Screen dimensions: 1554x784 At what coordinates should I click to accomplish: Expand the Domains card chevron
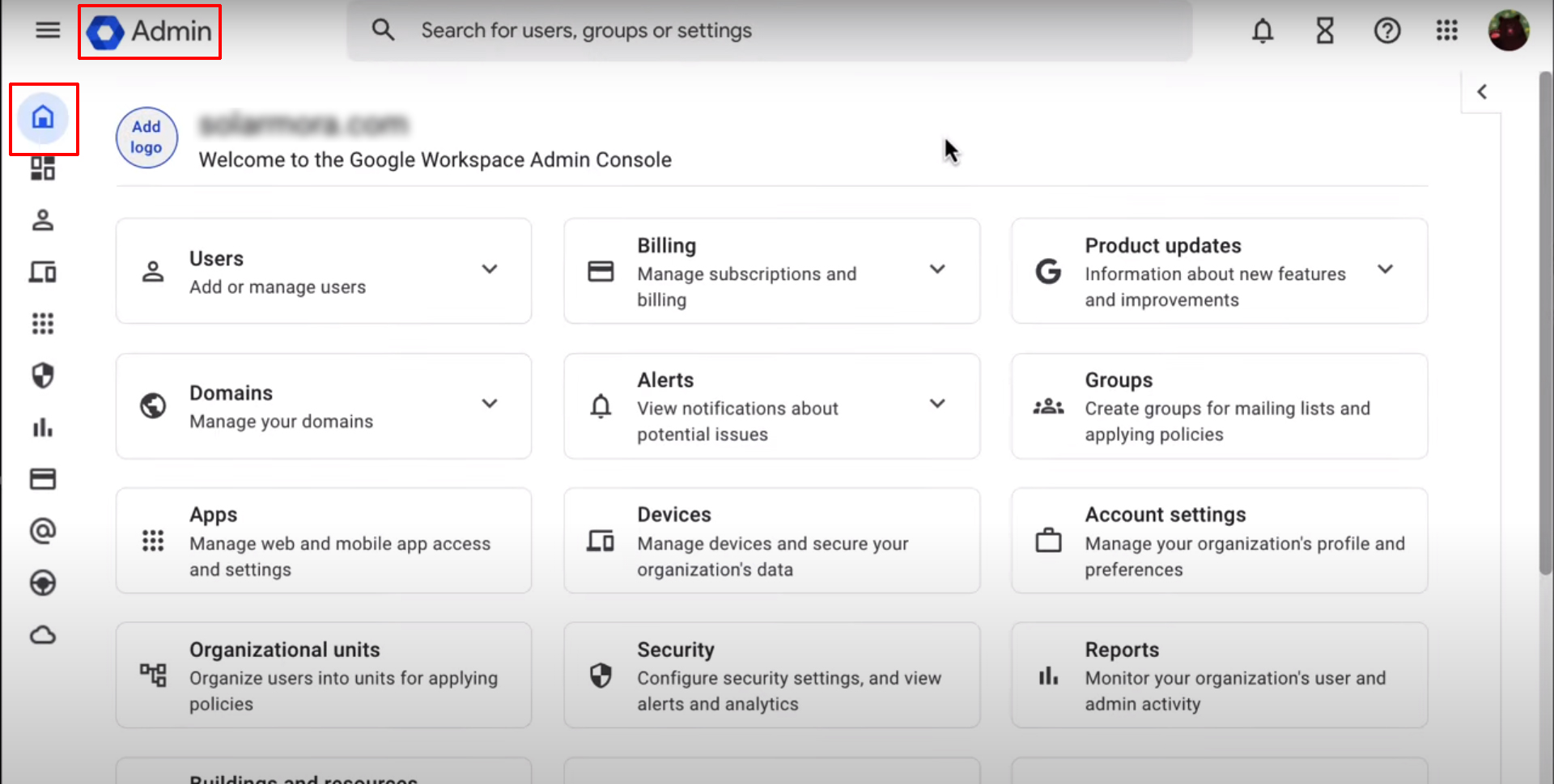(x=490, y=404)
